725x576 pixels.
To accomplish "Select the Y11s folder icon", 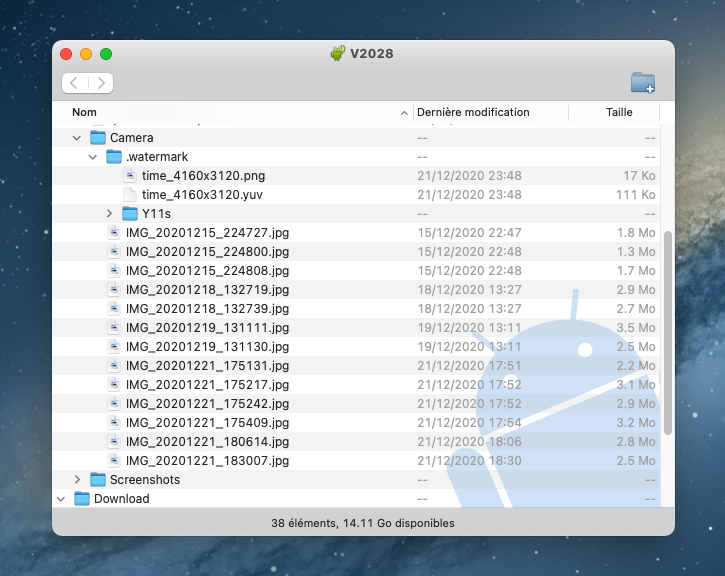I will pos(130,214).
